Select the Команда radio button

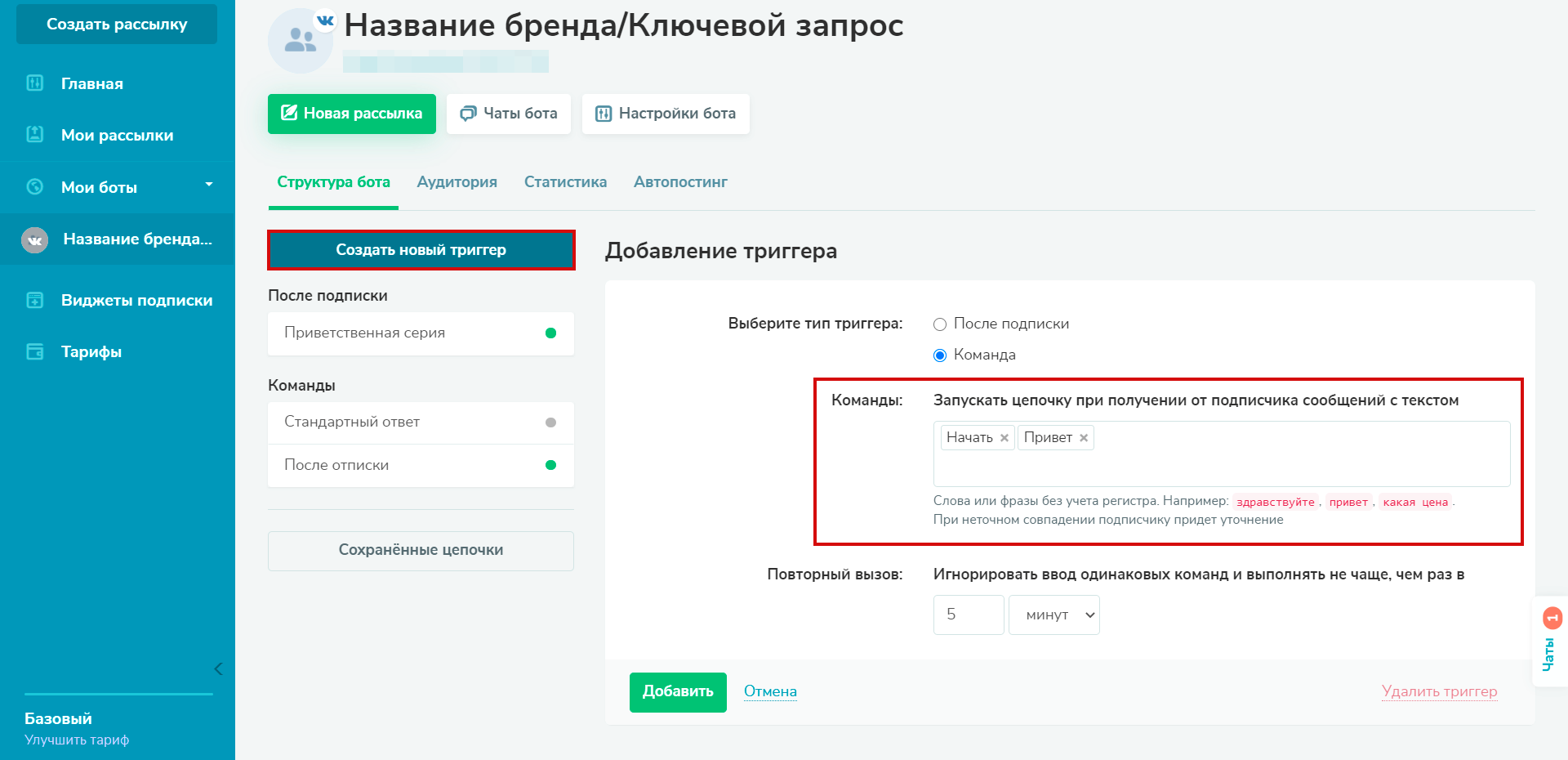(x=940, y=355)
